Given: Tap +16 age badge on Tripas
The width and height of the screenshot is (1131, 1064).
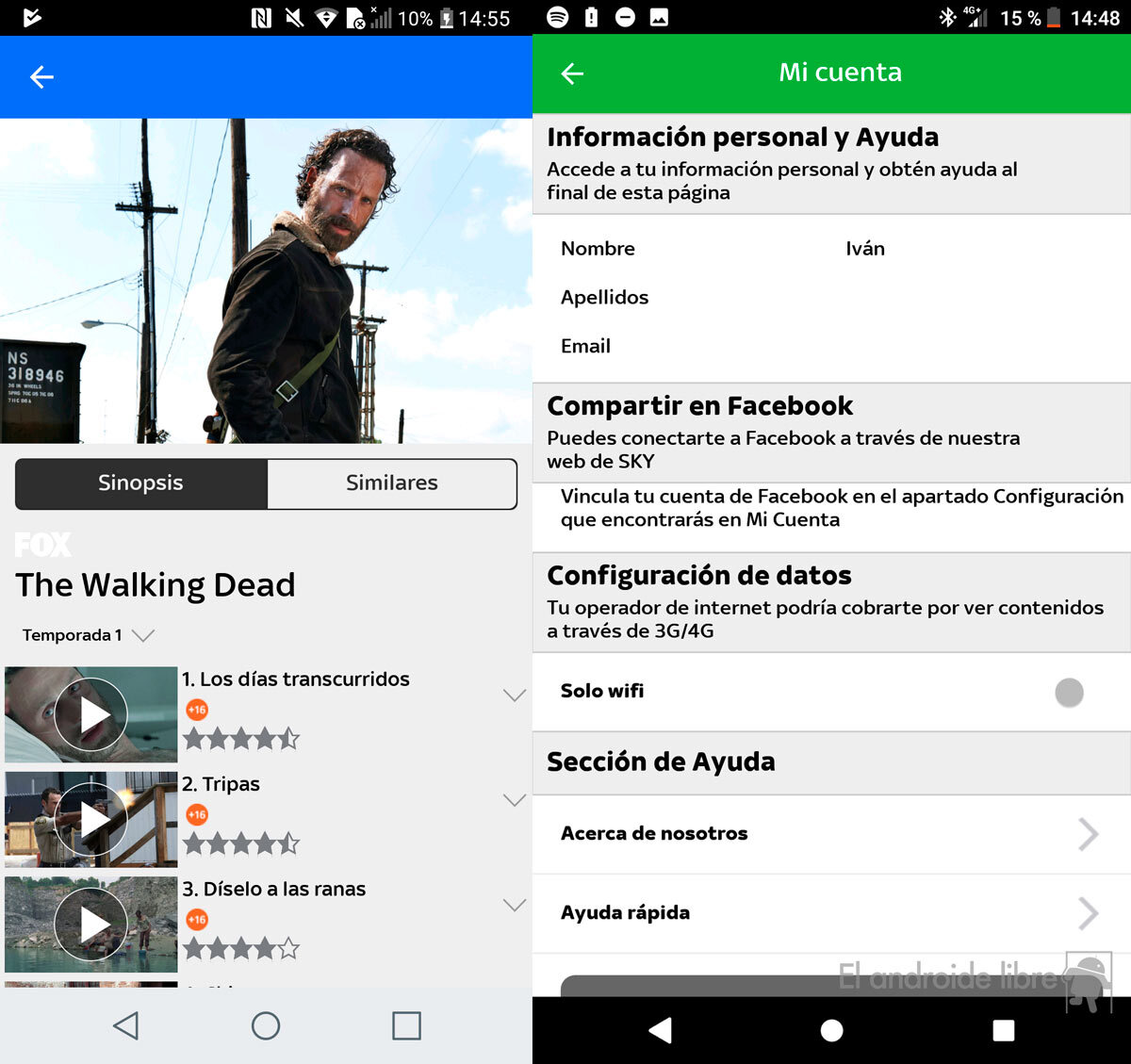Looking at the screenshot, I should (x=197, y=814).
